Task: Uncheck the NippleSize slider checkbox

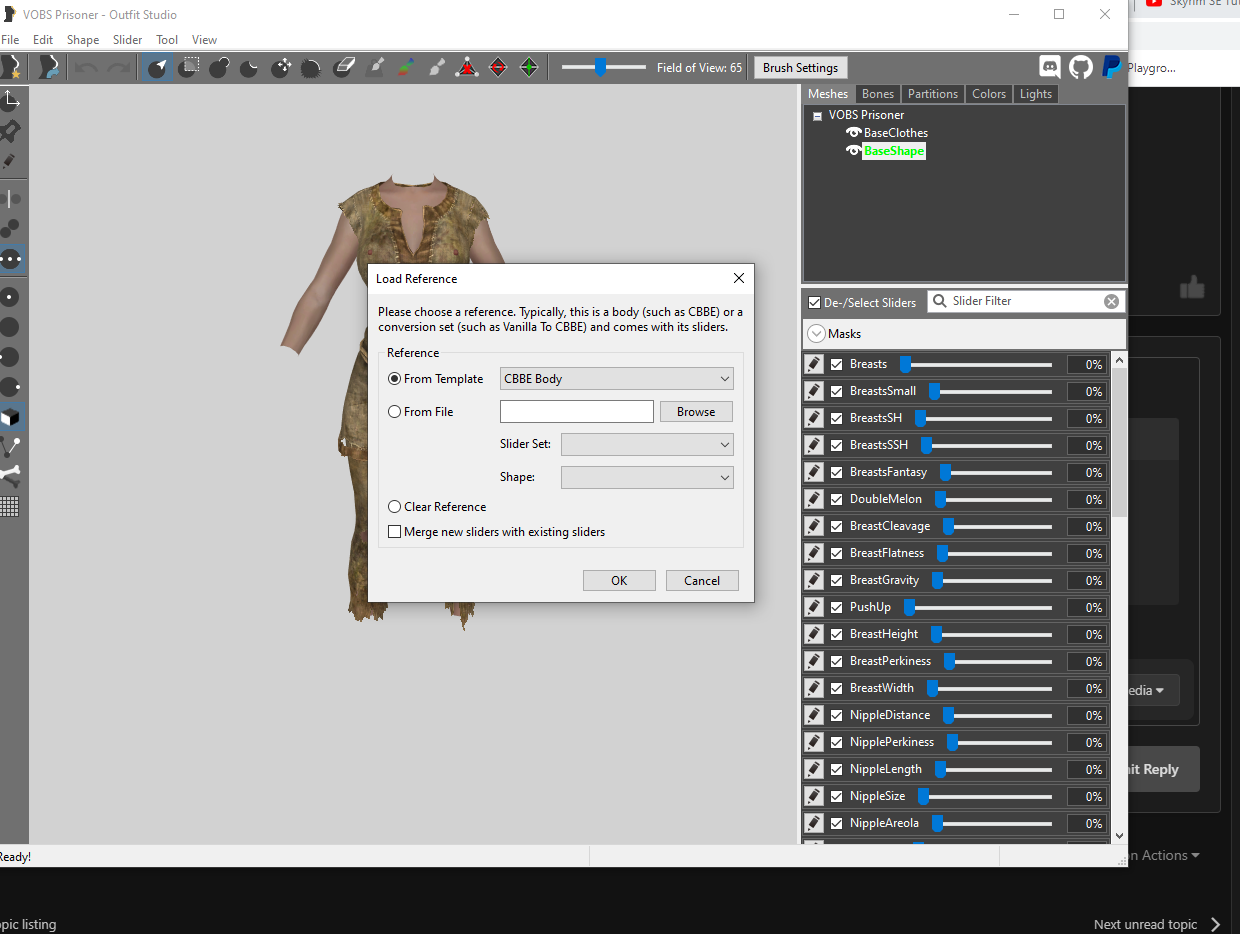Action: pyautogui.click(x=837, y=796)
